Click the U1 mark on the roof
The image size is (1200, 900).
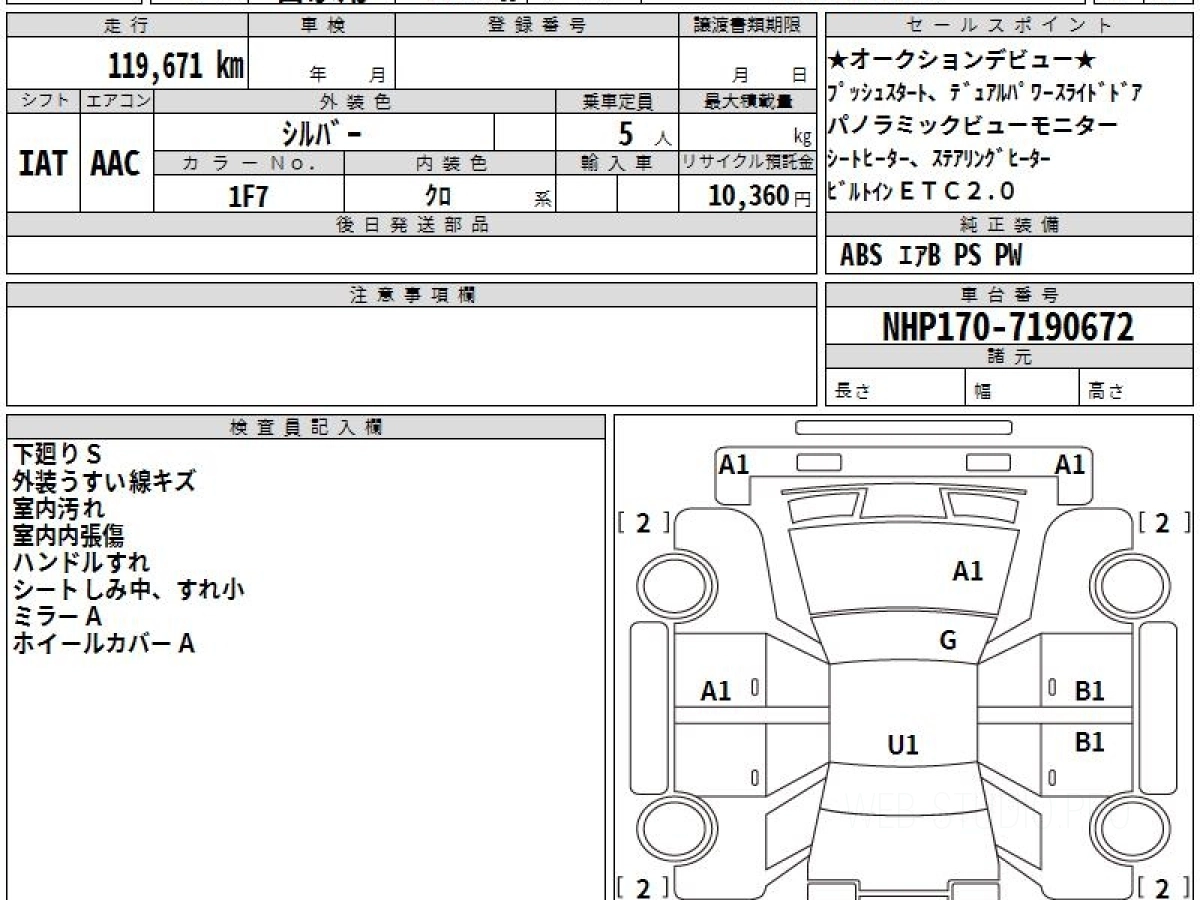pyautogui.click(x=903, y=745)
